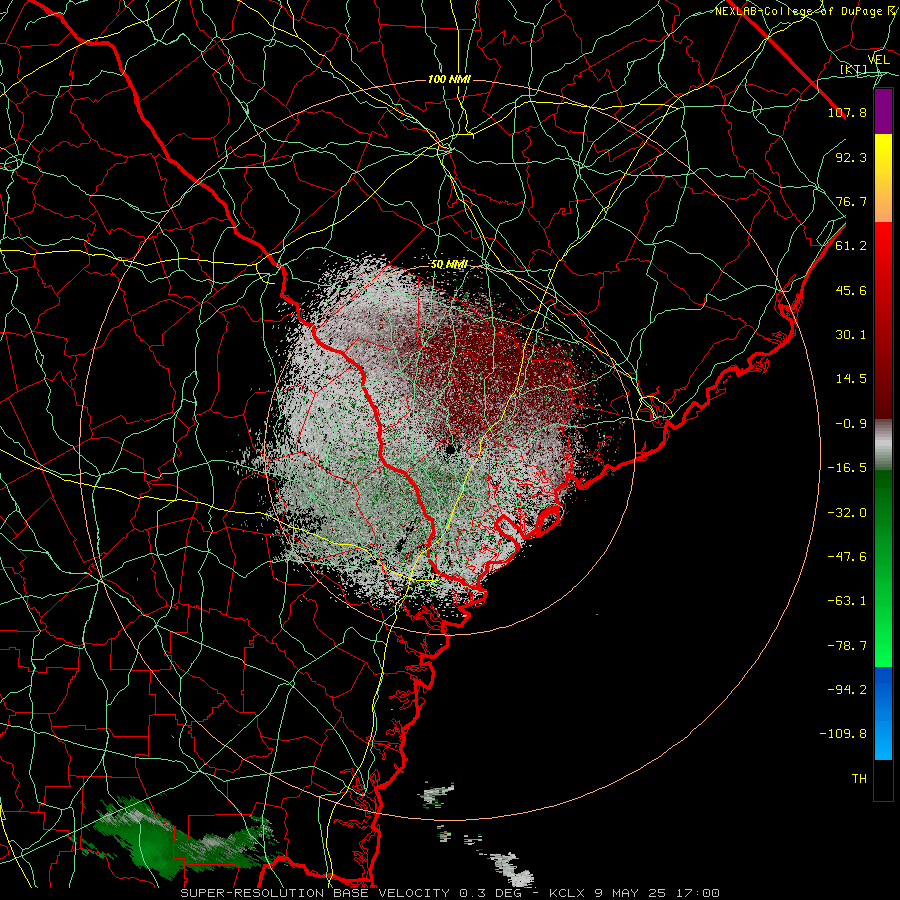Click the -16.5 legend value
The width and height of the screenshot is (900, 900).
click(x=847, y=468)
